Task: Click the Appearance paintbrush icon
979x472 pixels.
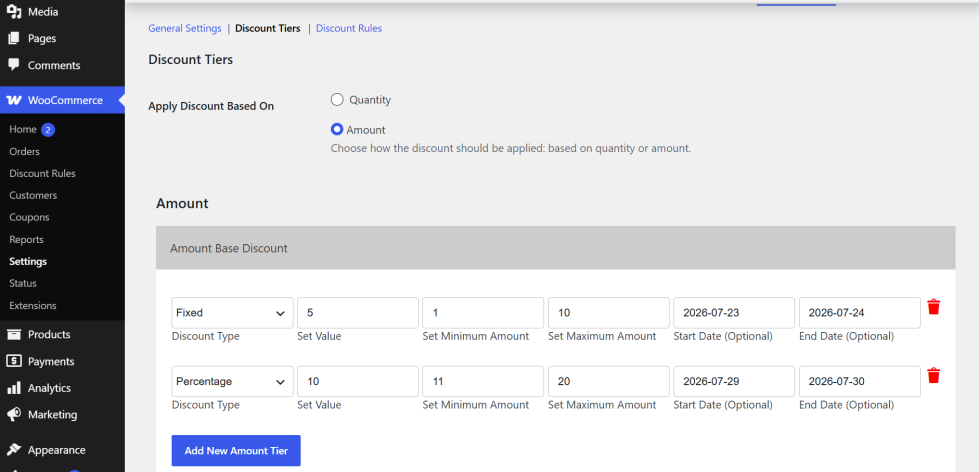Action: point(14,450)
